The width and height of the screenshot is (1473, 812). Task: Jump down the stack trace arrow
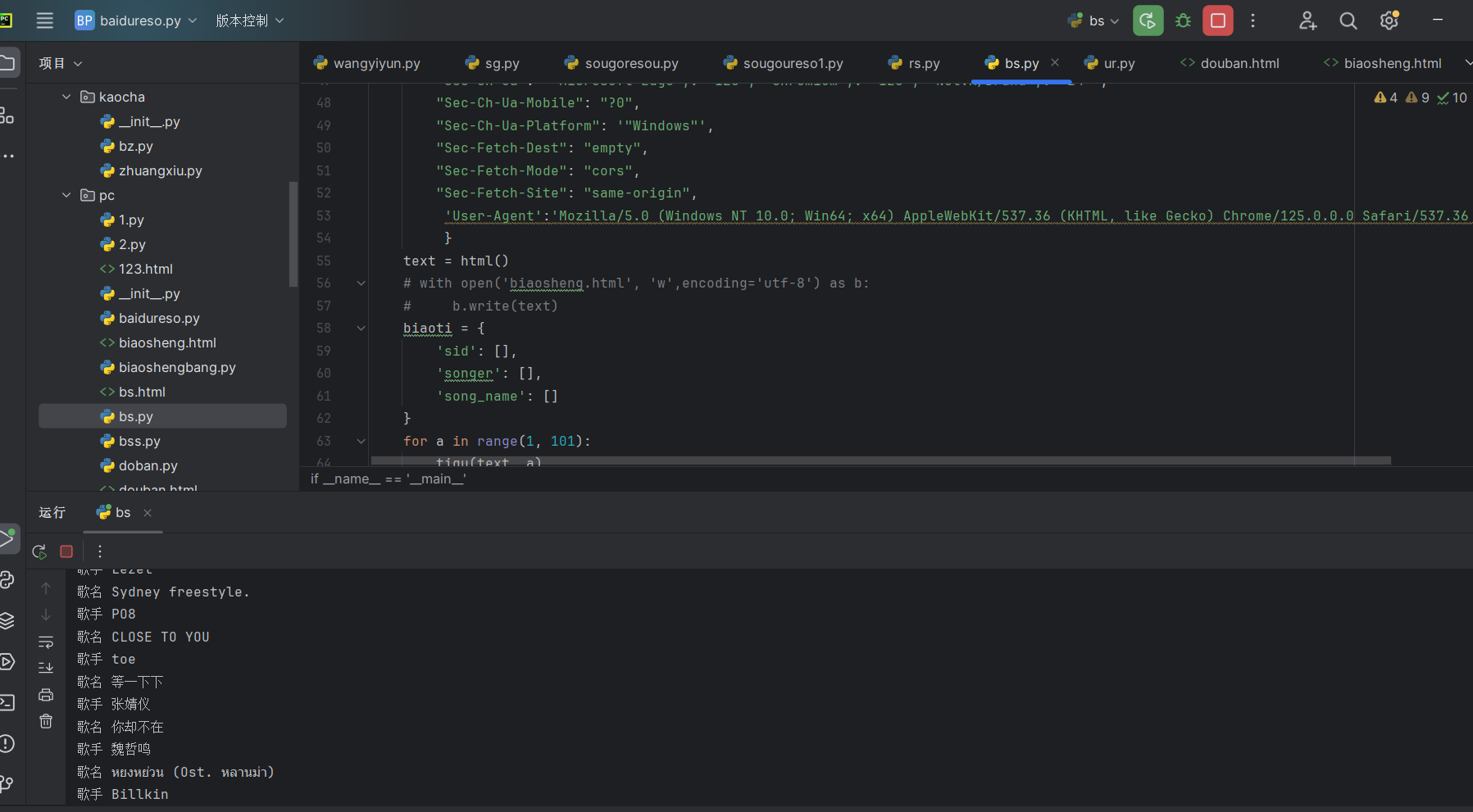[x=46, y=615]
